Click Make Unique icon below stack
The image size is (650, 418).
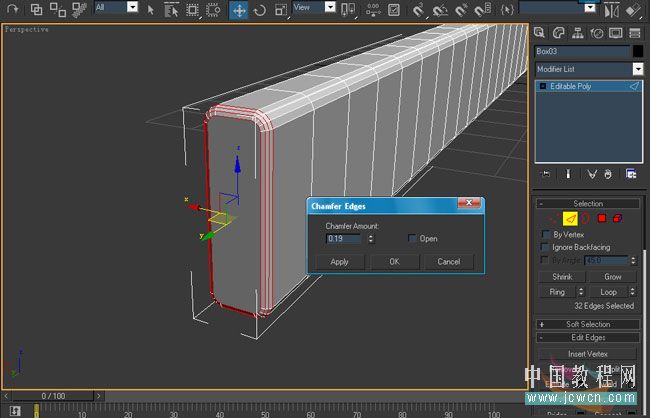pos(592,174)
